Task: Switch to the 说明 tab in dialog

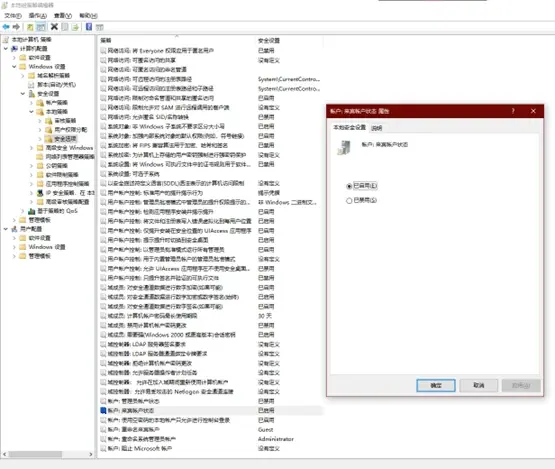Action: 377,128
